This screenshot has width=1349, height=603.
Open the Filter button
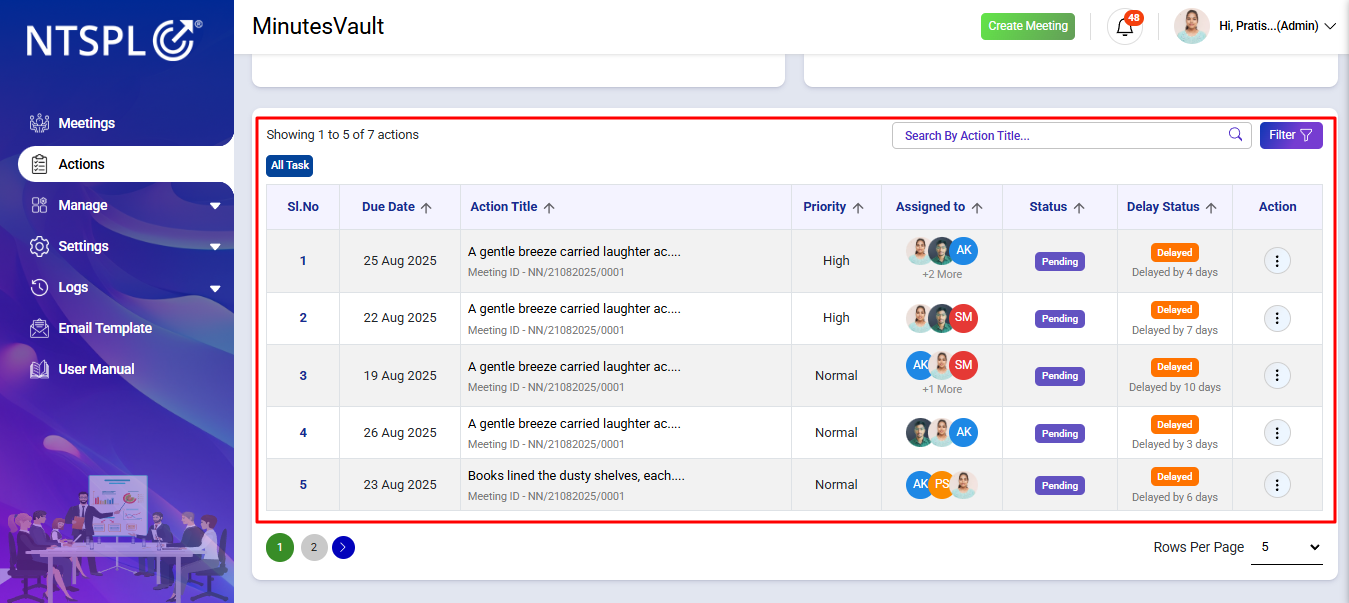1291,135
